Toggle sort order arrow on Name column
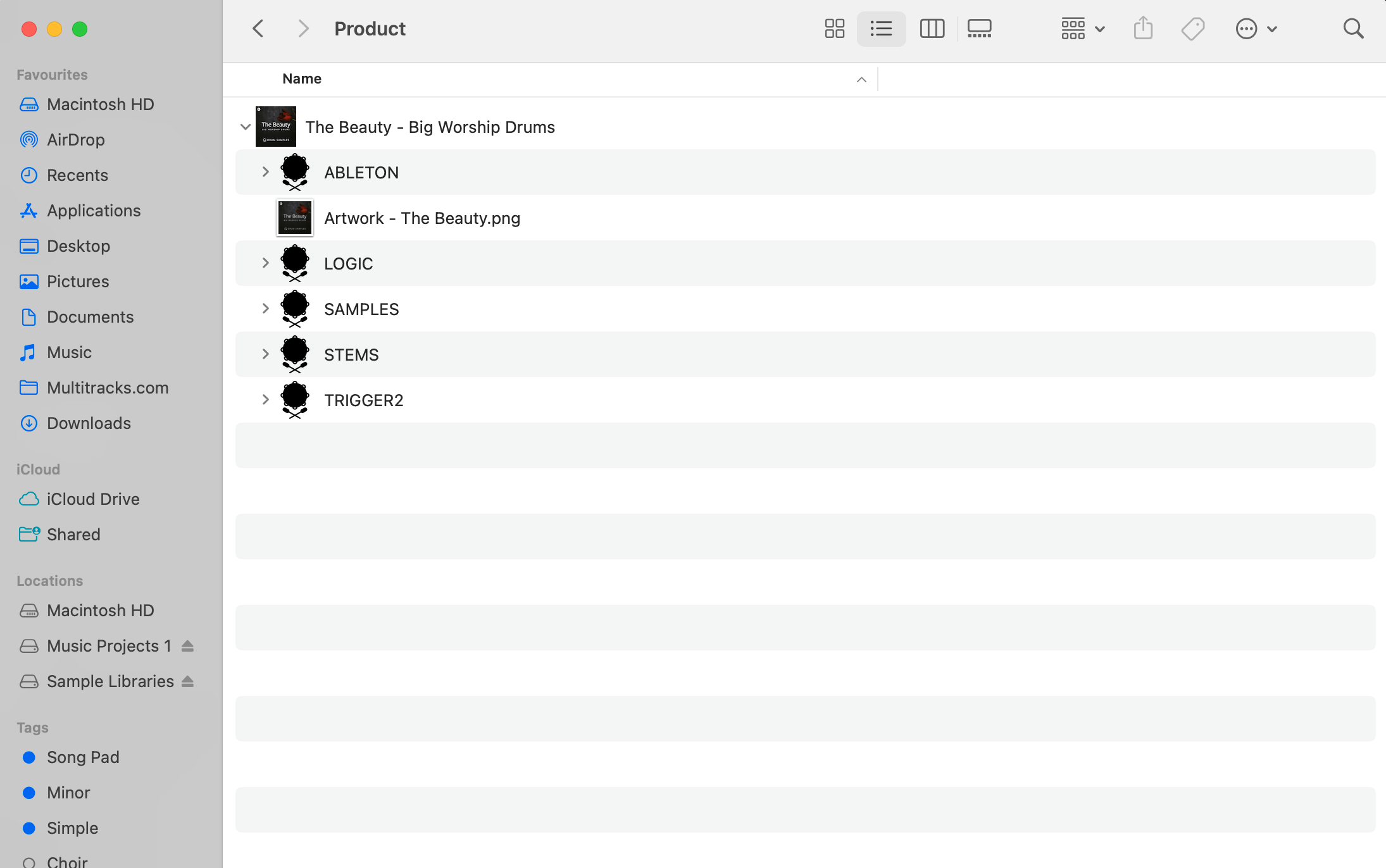 861,79
